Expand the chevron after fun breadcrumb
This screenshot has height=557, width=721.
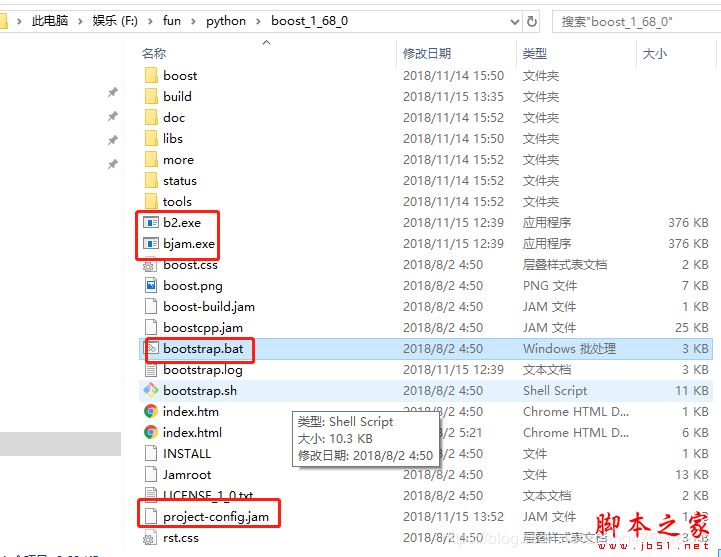(x=193, y=21)
